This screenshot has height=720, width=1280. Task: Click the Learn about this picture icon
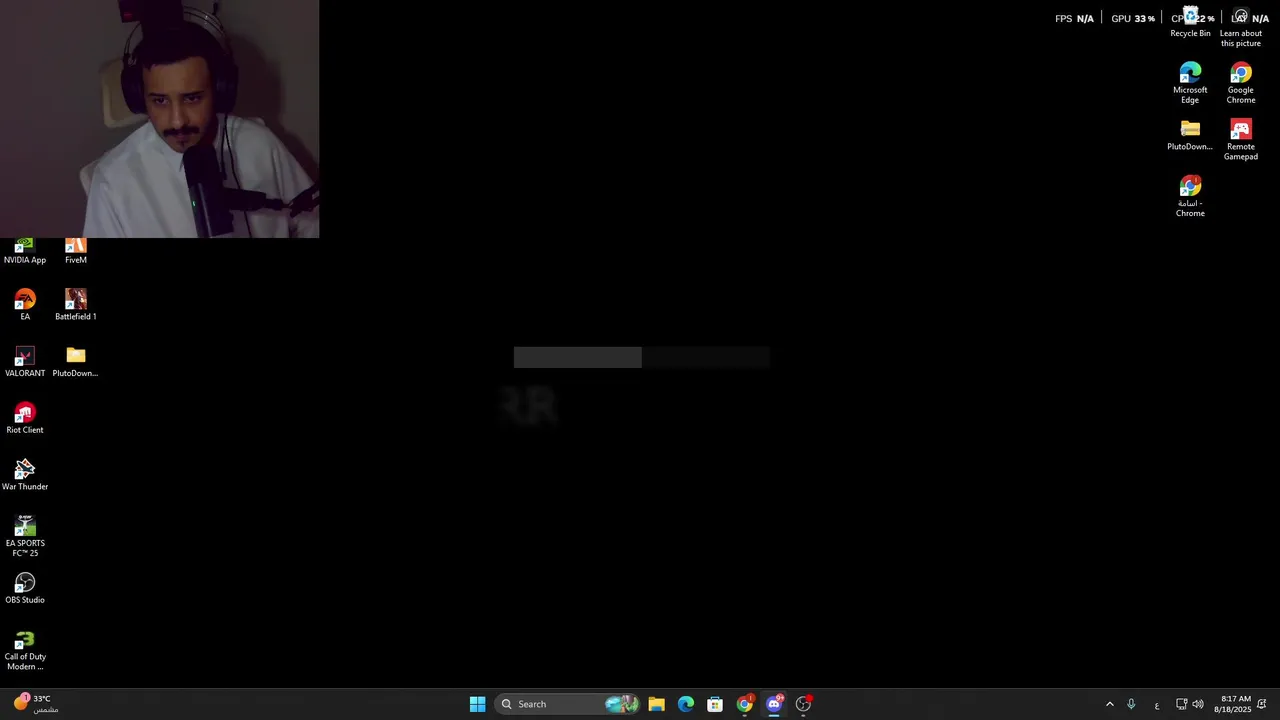point(1241,27)
